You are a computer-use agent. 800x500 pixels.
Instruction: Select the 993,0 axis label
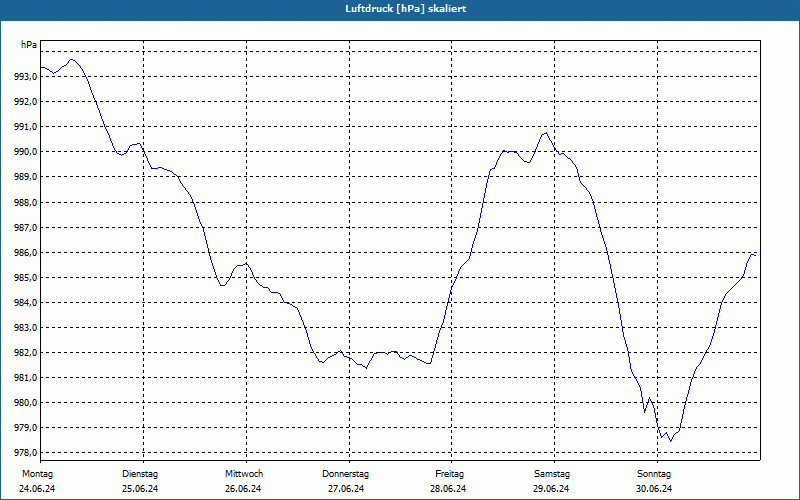[x=26, y=77]
